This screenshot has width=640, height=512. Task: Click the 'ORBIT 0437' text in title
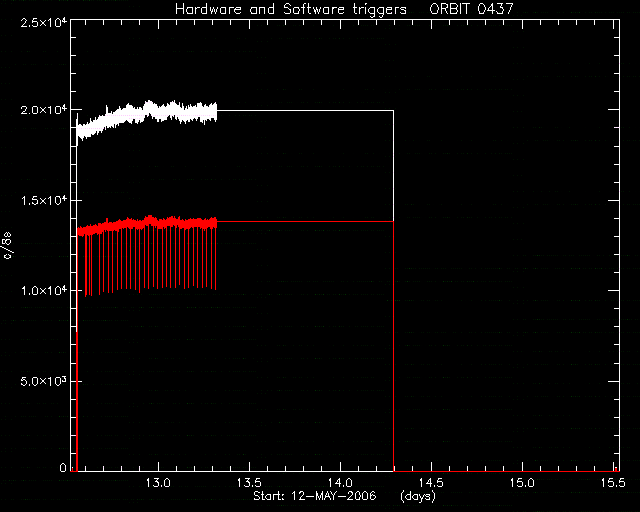[471, 9]
